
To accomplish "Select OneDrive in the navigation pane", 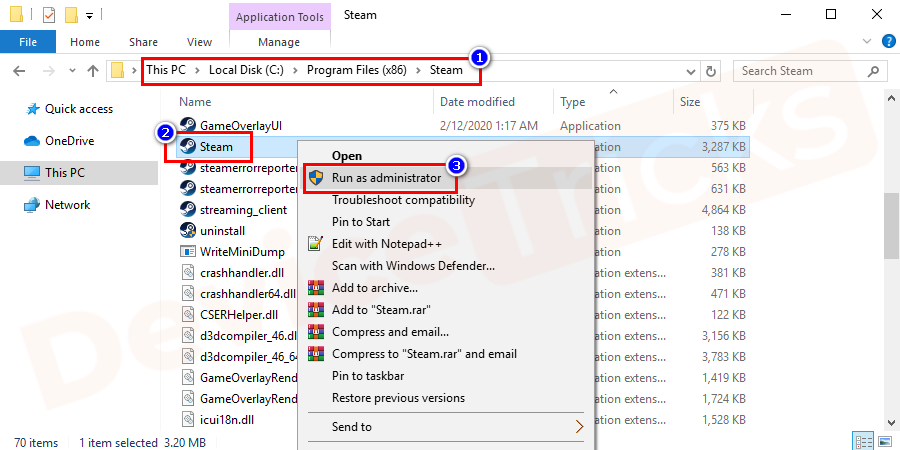I will [x=69, y=141].
